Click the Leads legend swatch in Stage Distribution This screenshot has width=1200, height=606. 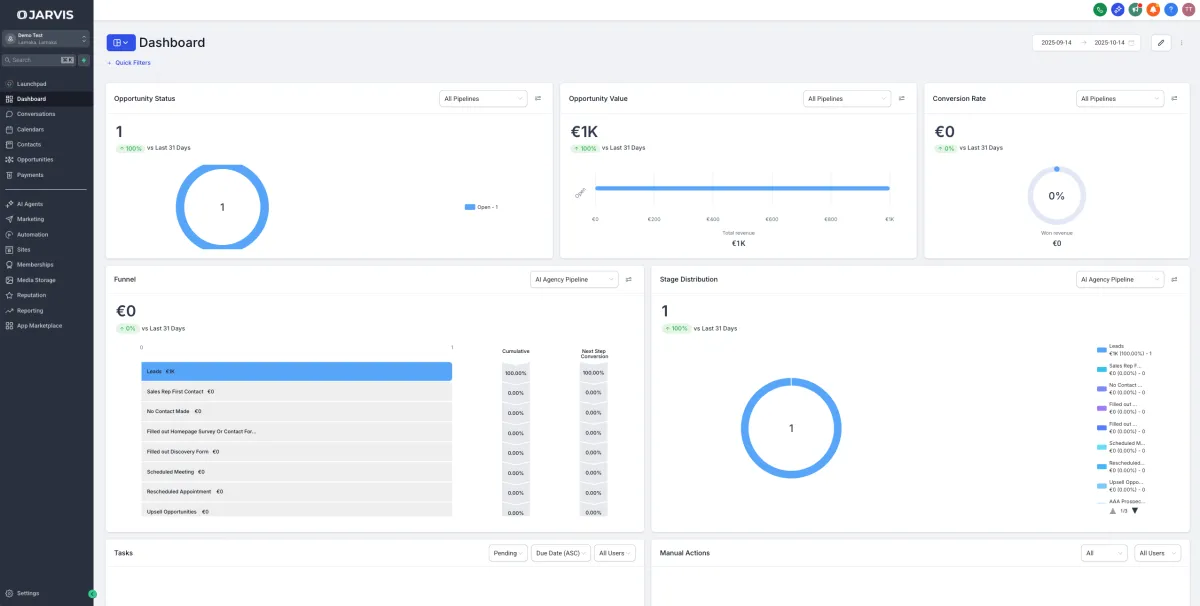(1102, 350)
